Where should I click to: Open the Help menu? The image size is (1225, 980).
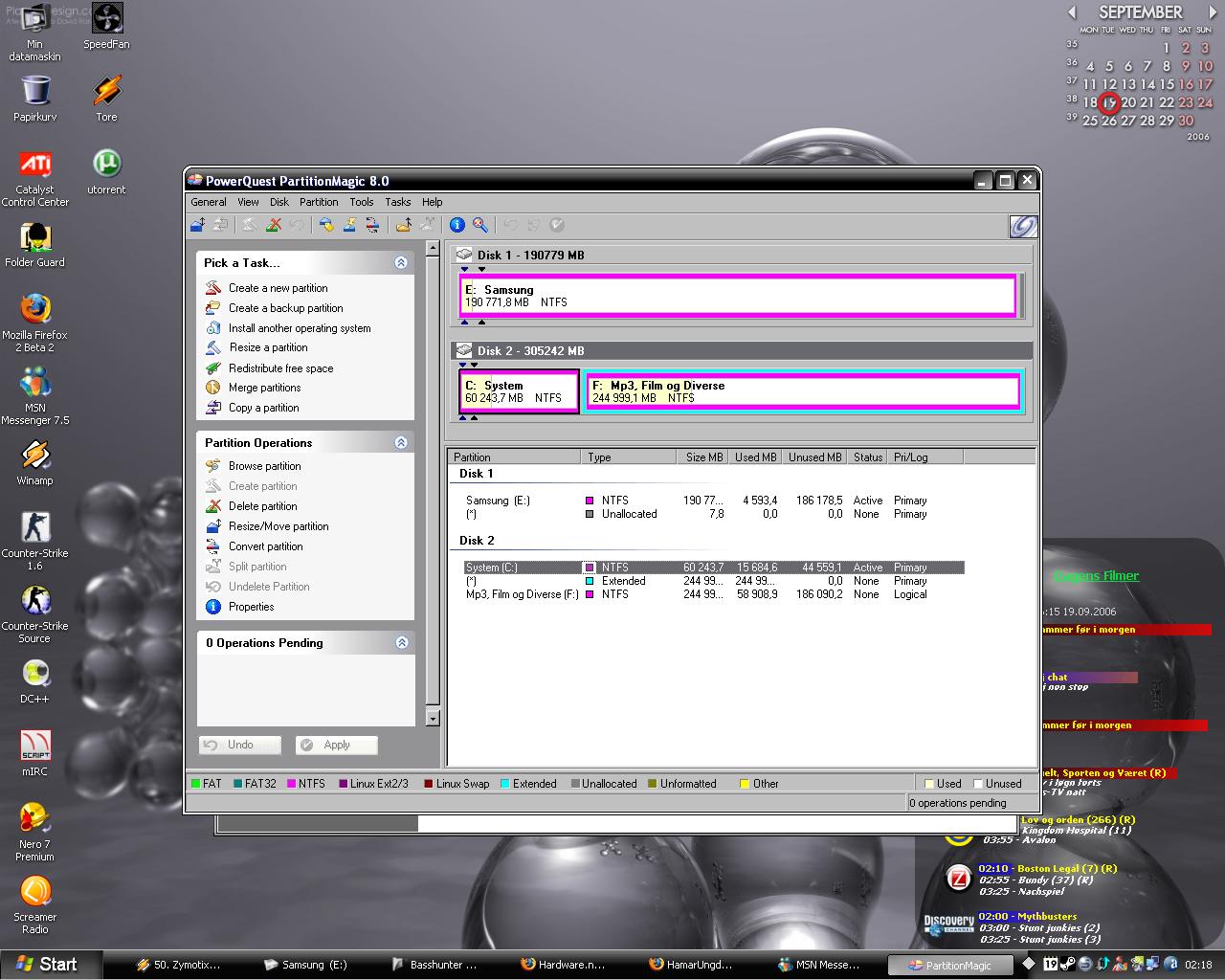pyautogui.click(x=433, y=202)
